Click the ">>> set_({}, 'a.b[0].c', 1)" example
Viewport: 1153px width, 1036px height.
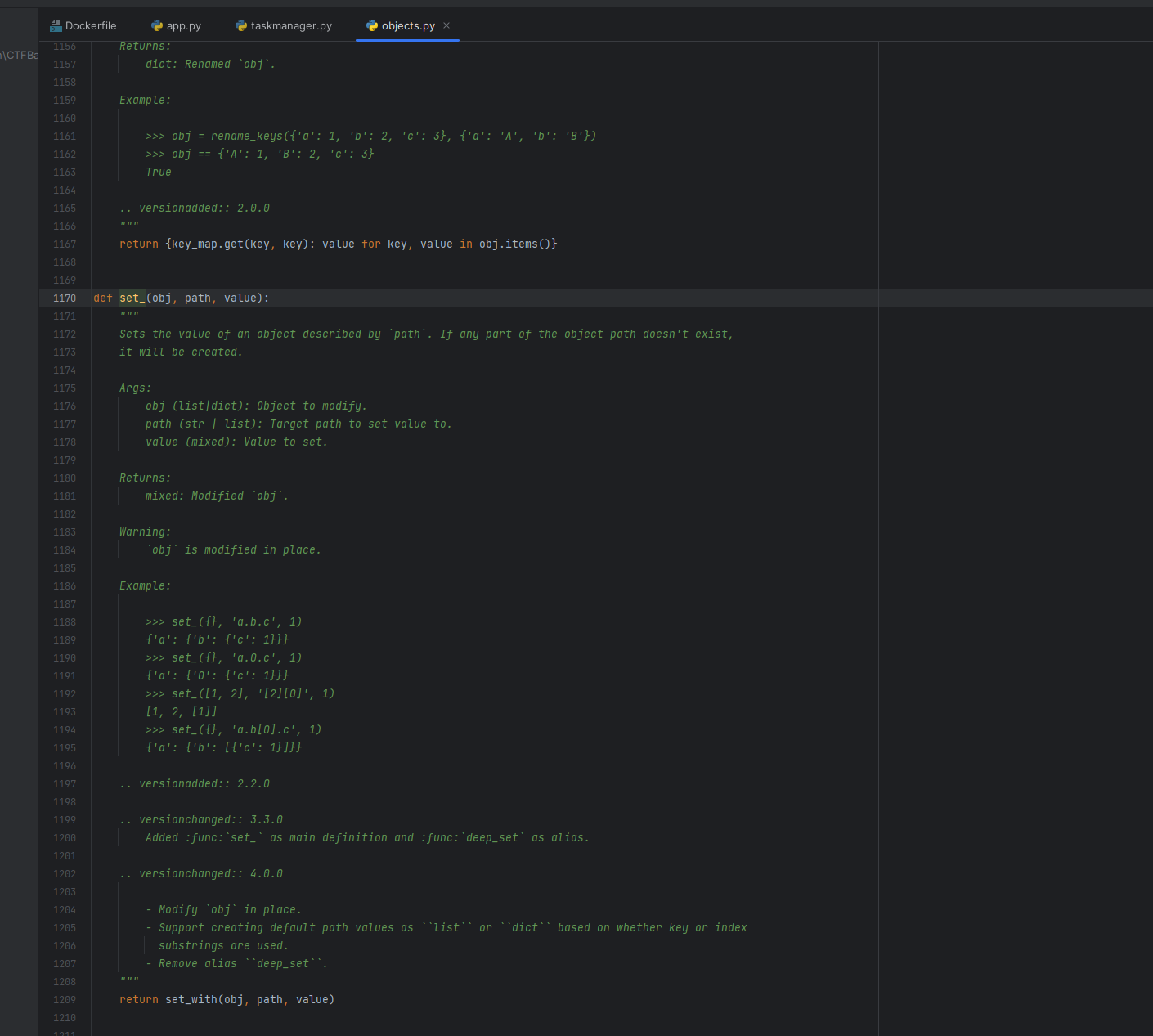click(233, 729)
